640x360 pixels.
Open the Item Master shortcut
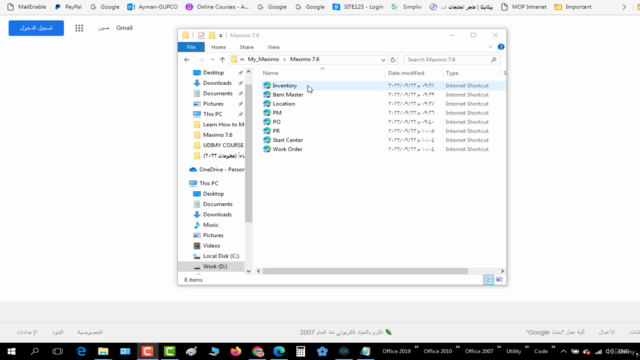288,95
